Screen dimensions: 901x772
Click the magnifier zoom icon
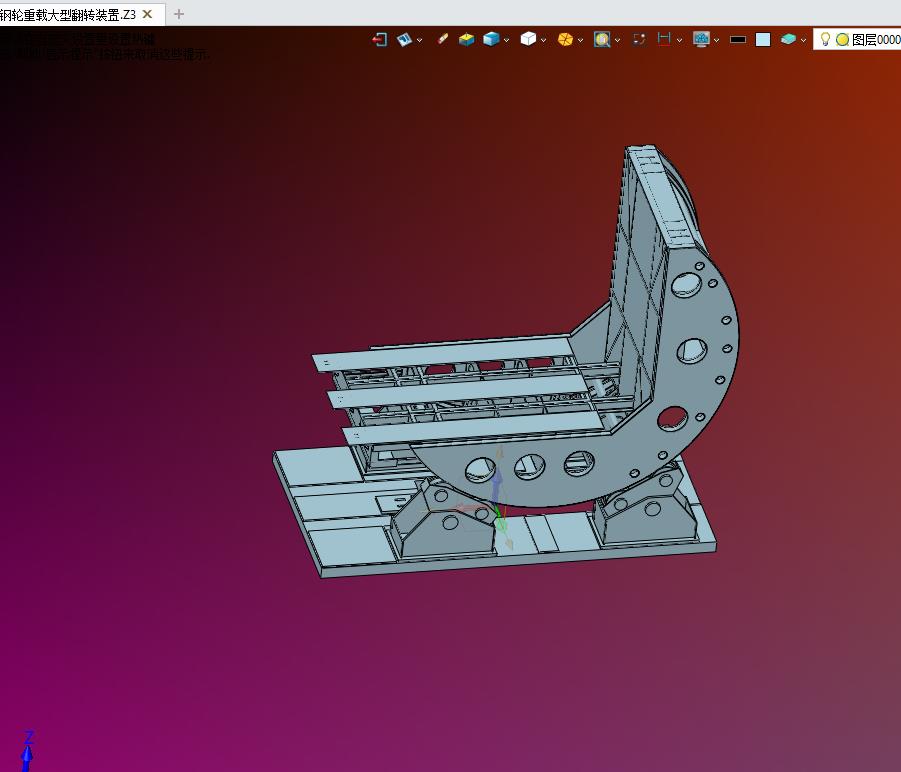tap(602, 39)
